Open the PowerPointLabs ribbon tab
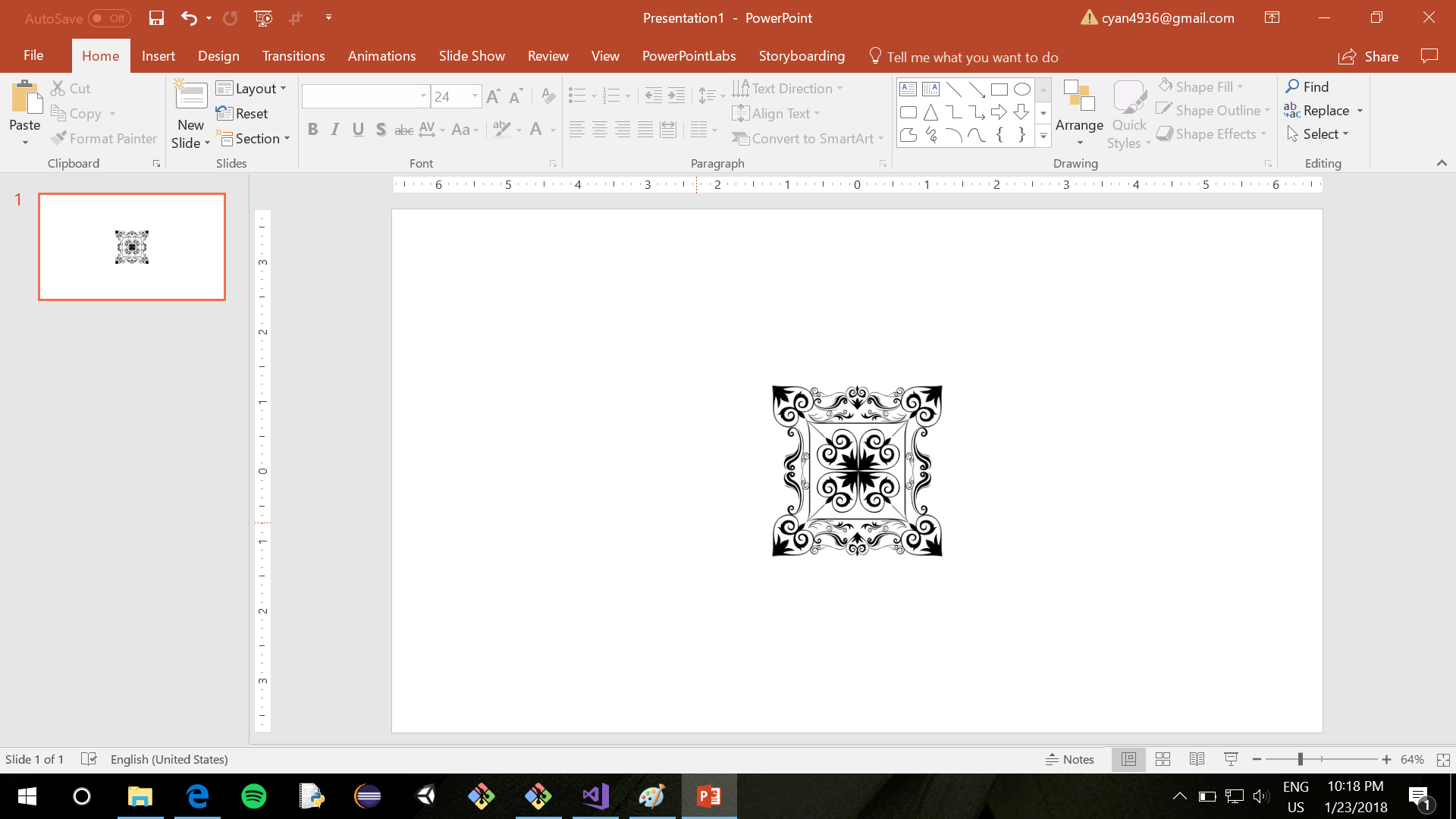This screenshot has height=819, width=1456. [x=689, y=55]
